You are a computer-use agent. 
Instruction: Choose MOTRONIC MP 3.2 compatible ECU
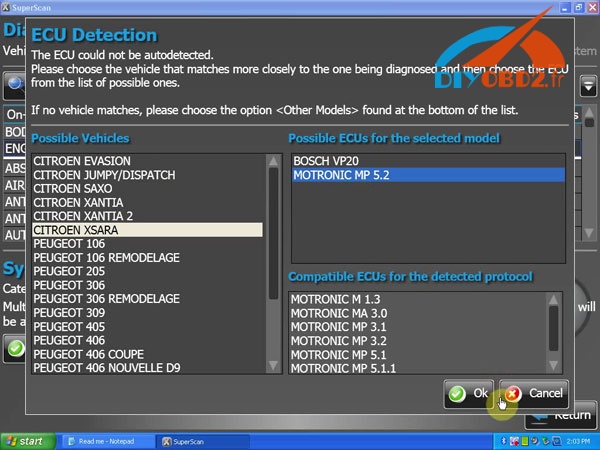pyautogui.click(x=418, y=341)
